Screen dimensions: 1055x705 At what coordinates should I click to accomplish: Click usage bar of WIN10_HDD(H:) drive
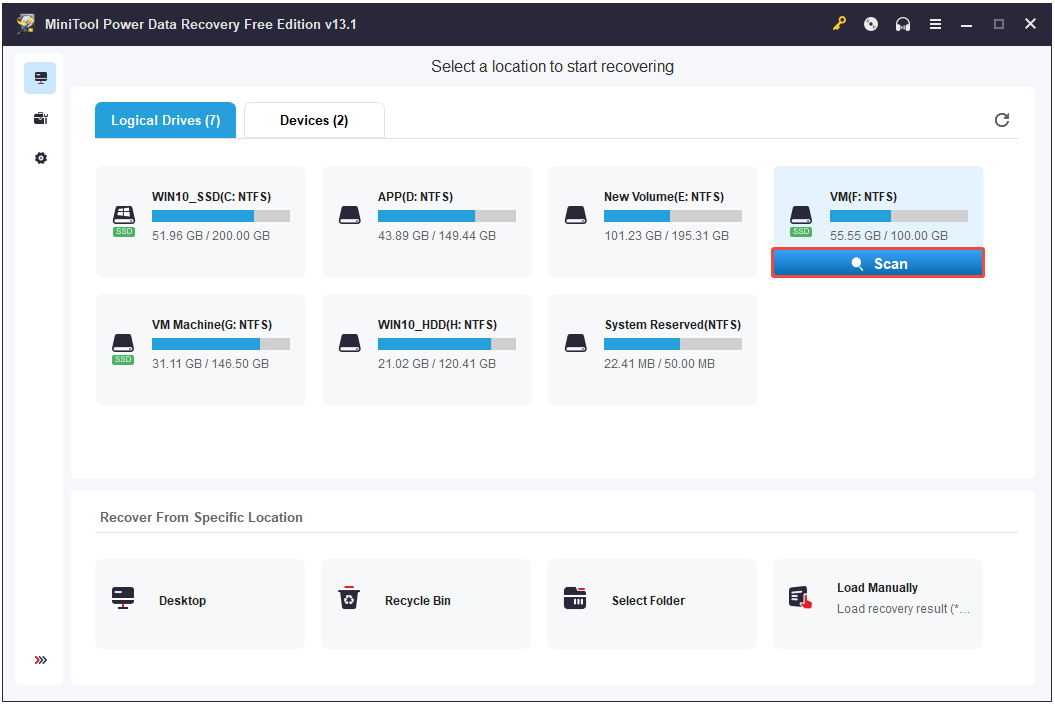447,344
